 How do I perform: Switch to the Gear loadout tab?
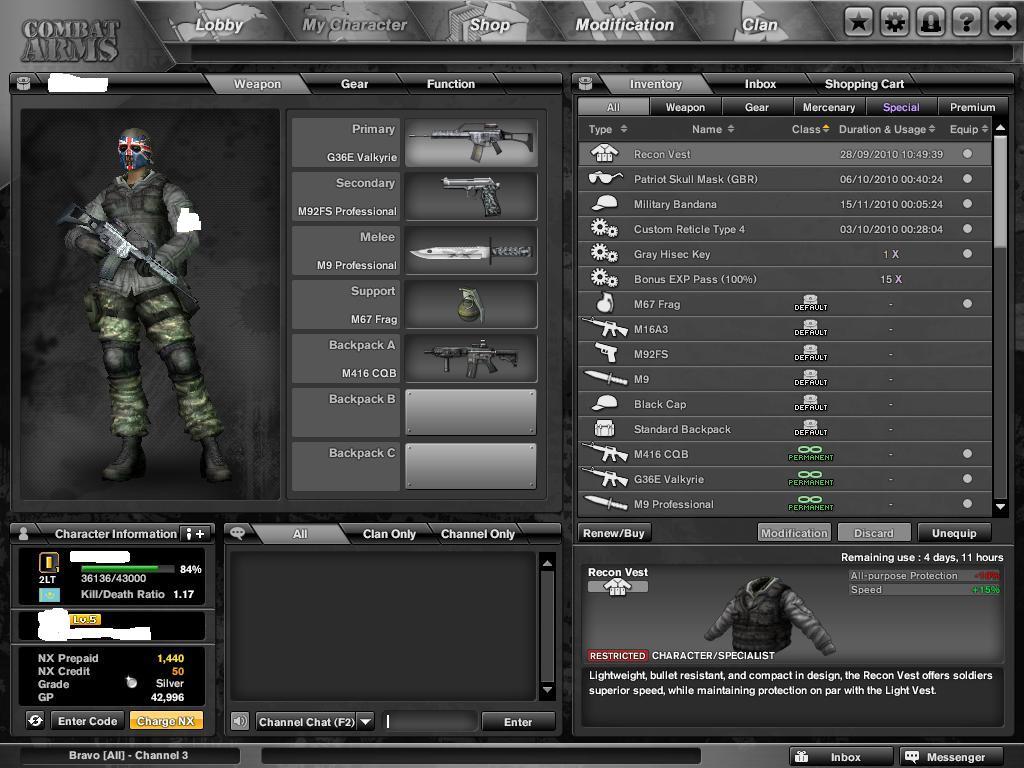354,84
